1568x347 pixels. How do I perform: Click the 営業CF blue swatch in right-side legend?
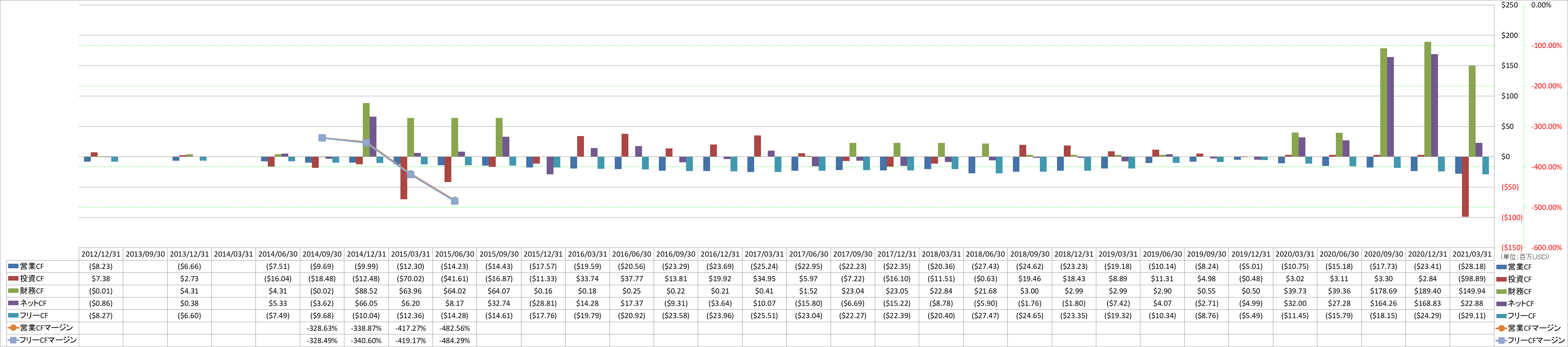(x=1501, y=267)
